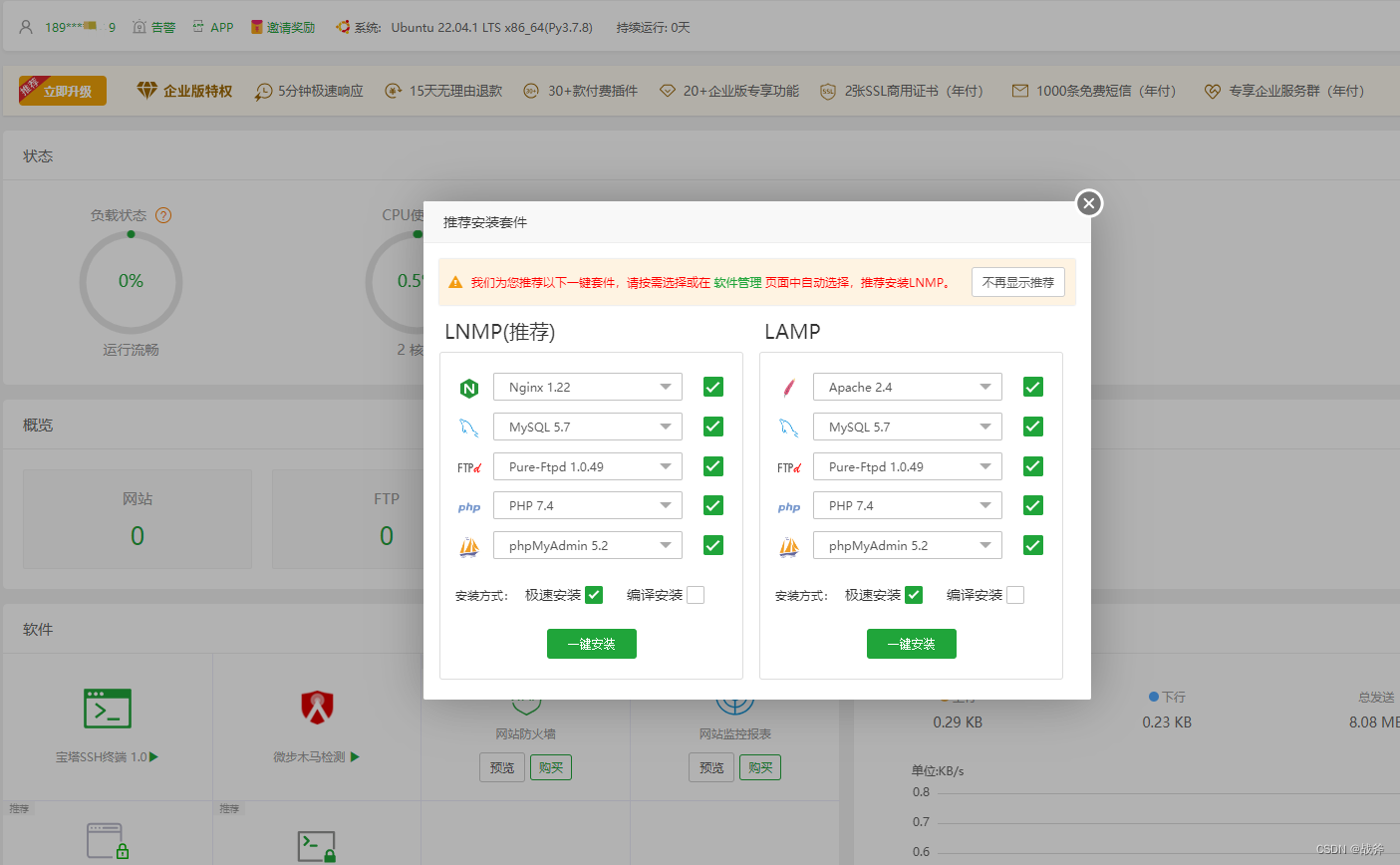Screen dimensions: 1400x865
Task: Click the 30+款付费插件 icon
Action: [531, 91]
